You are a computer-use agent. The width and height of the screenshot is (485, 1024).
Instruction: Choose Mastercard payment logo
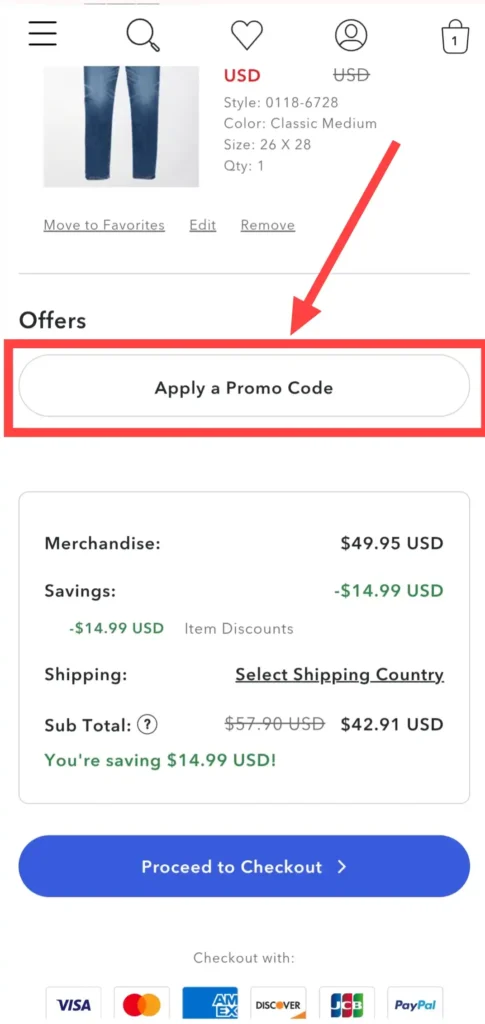click(x=142, y=1004)
